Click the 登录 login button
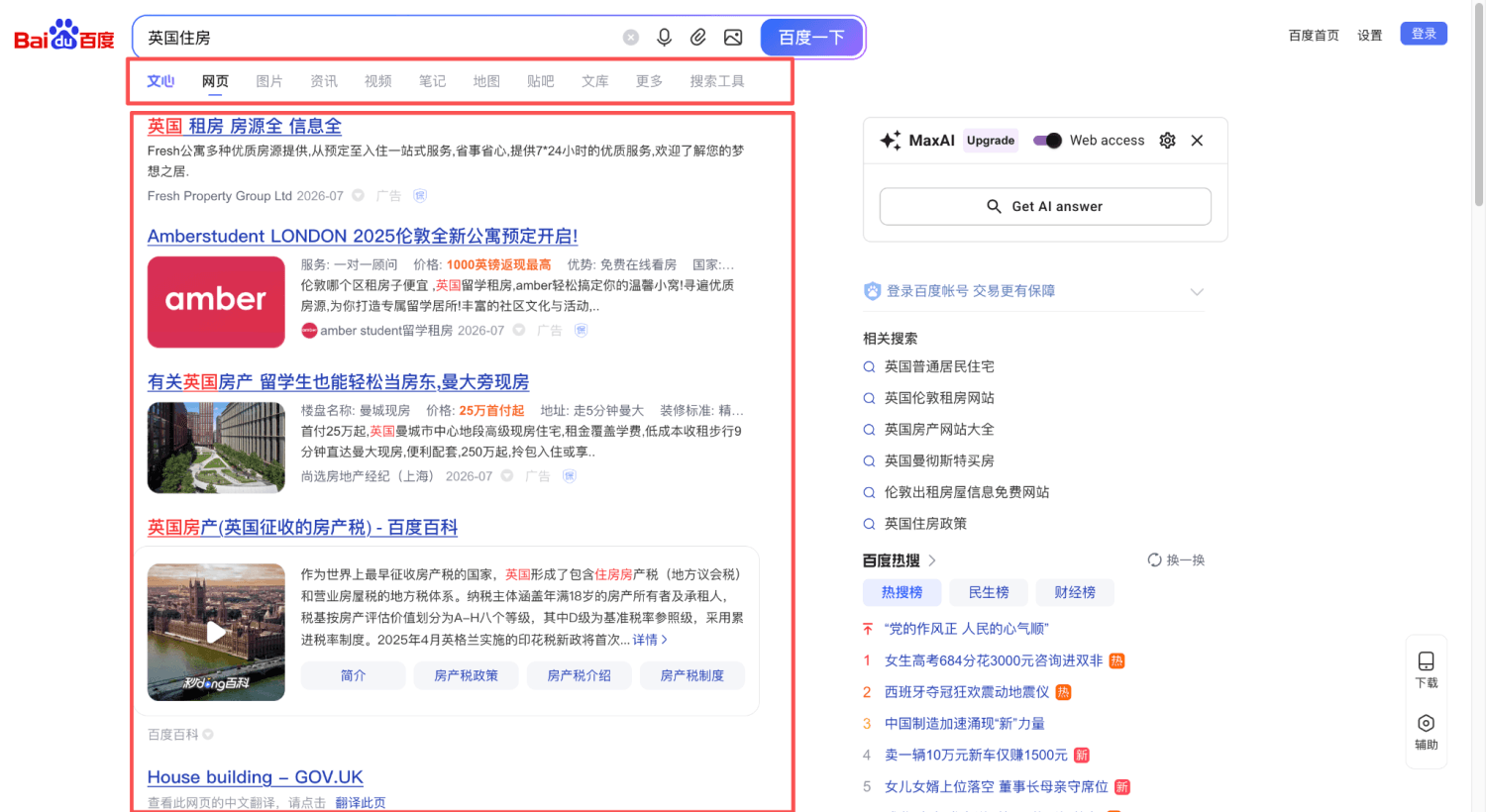Image resolution: width=1486 pixels, height=812 pixels. tap(1424, 34)
